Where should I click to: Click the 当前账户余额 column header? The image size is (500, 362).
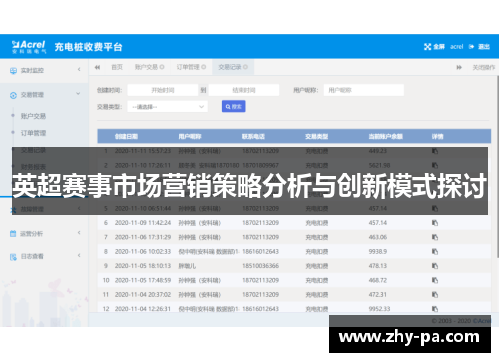(386, 136)
